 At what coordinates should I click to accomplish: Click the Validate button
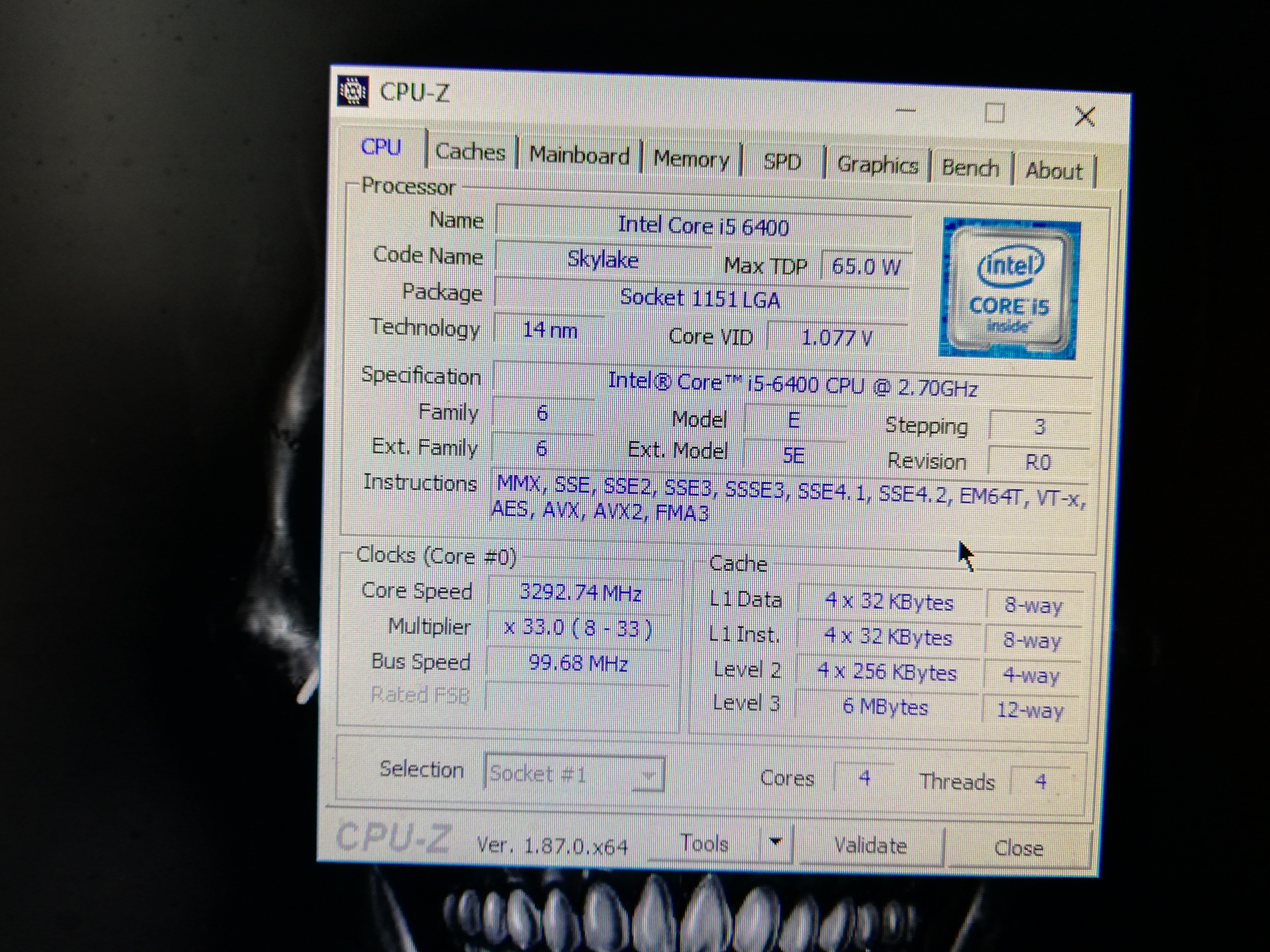coord(870,846)
